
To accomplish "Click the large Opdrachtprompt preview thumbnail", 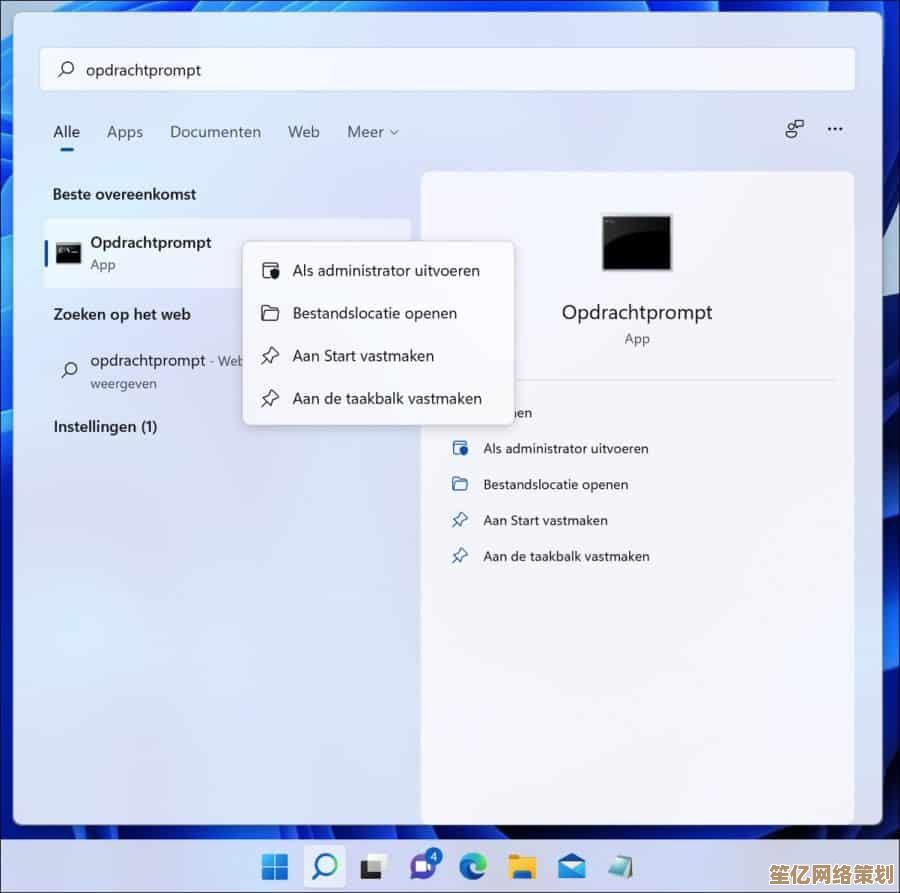I will [x=637, y=243].
